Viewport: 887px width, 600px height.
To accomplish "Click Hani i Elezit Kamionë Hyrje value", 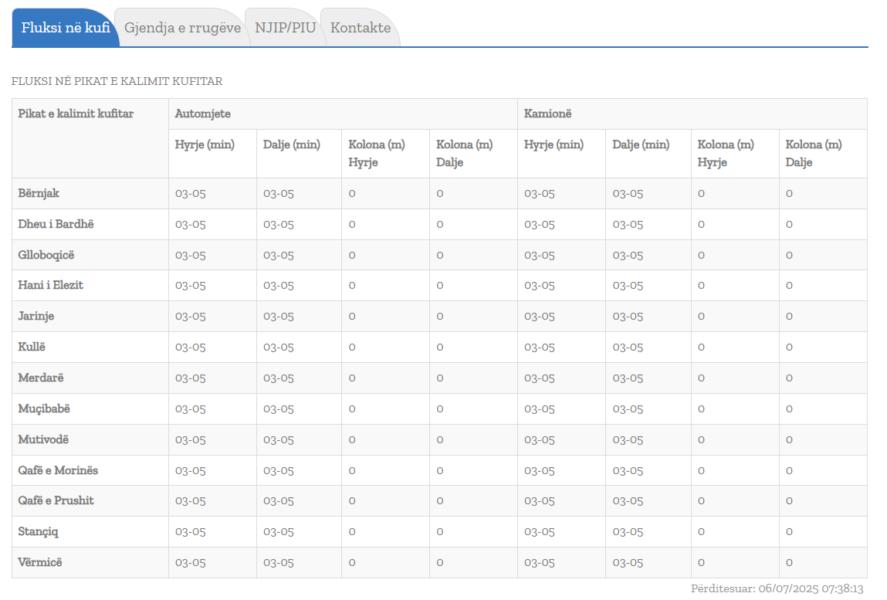I will [x=540, y=286].
